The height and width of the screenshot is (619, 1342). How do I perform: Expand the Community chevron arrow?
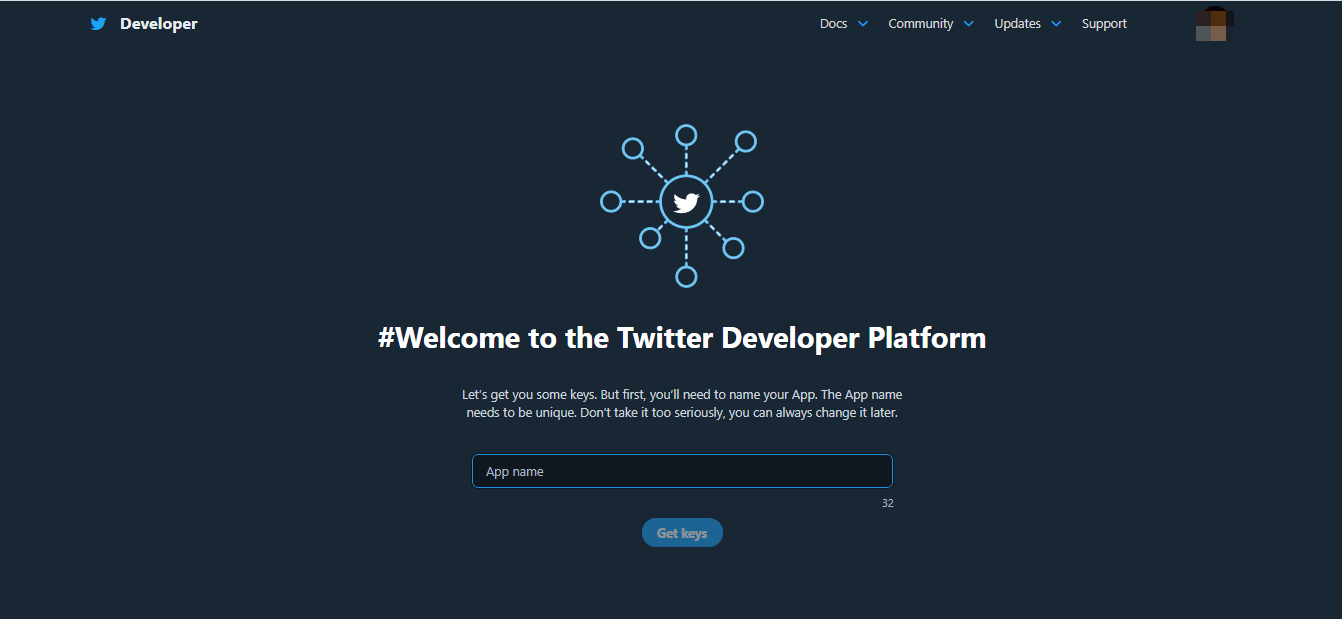click(968, 24)
